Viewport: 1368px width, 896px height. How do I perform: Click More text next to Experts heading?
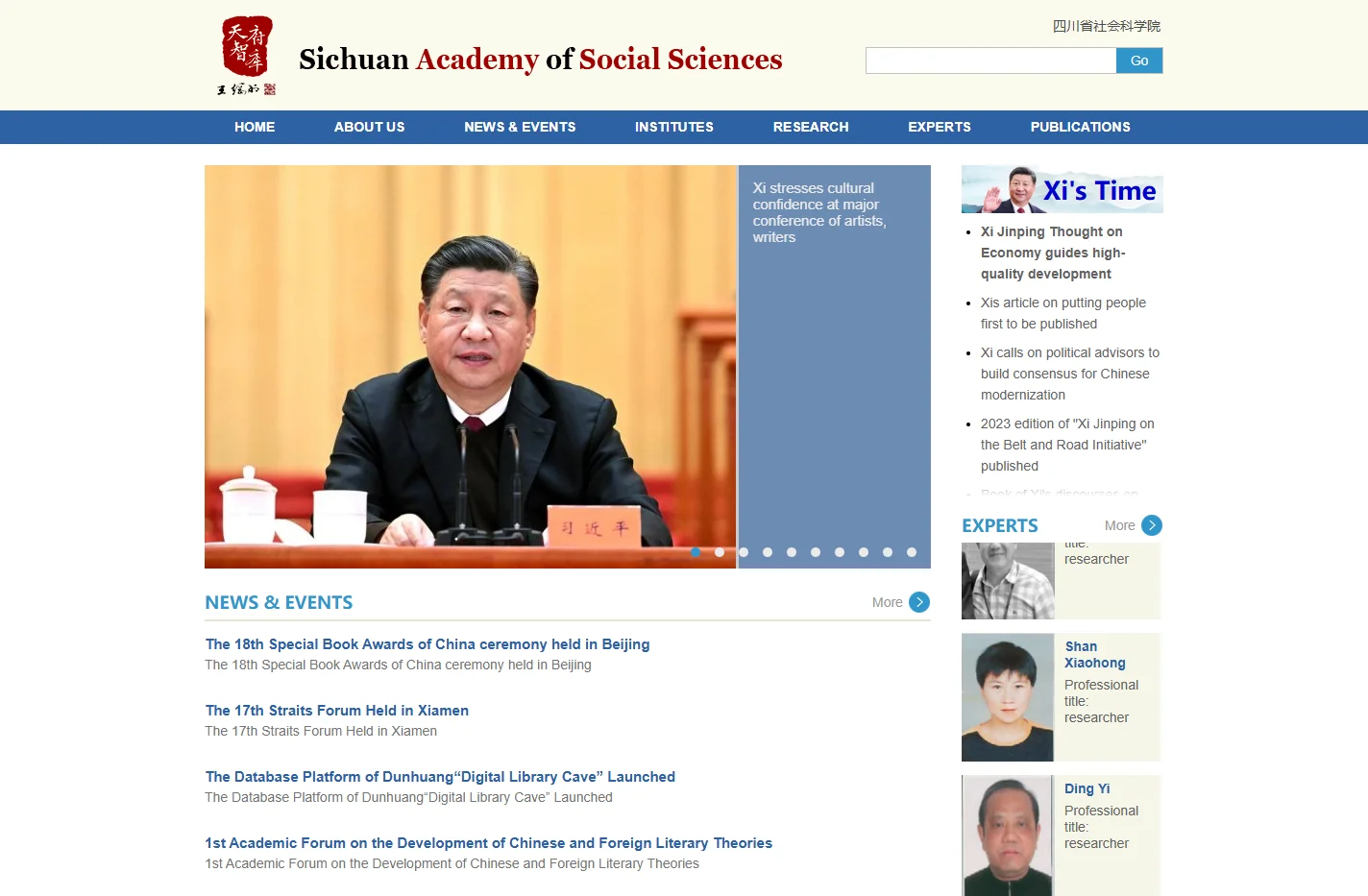click(1119, 525)
